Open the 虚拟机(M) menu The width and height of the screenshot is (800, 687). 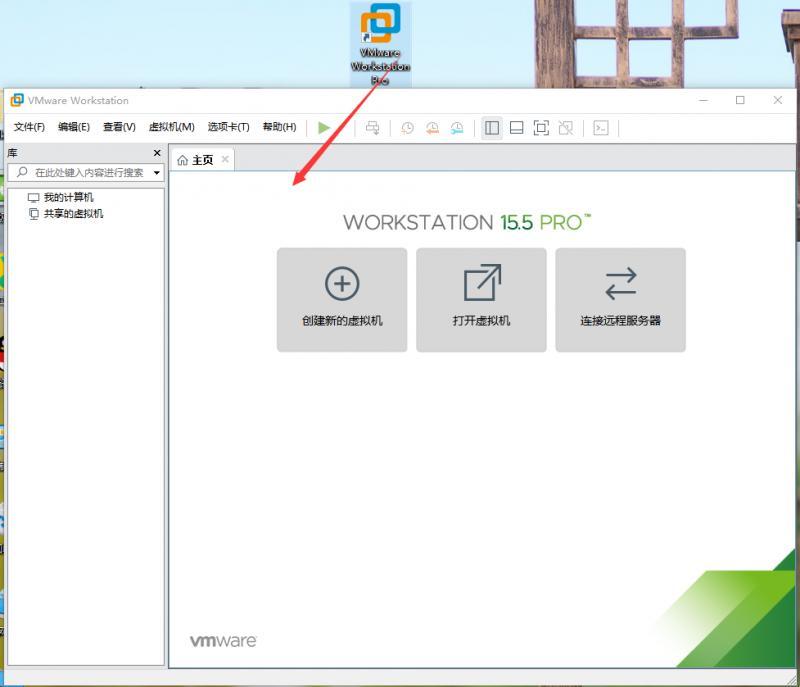(171, 127)
